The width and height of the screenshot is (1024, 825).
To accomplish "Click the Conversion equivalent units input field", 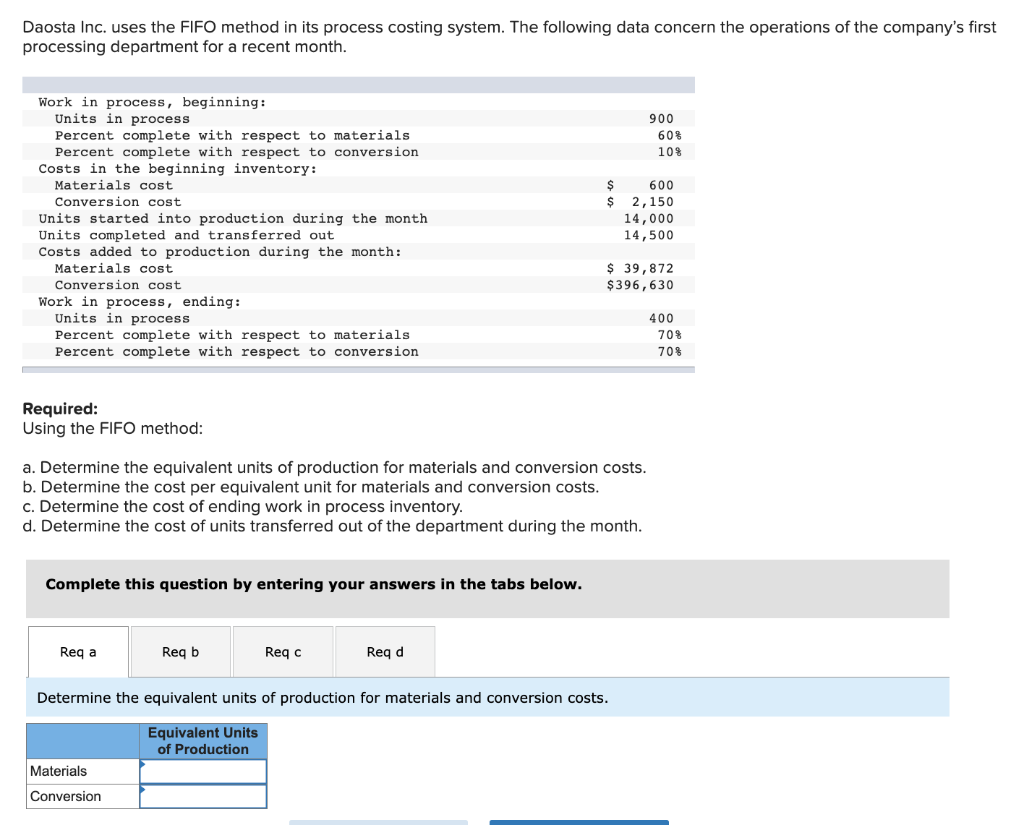I will click(203, 796).
